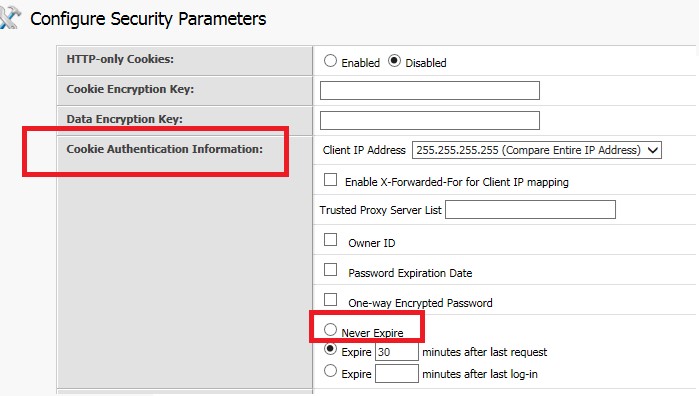Screen dimensions: 699x396
Task: Click the minutes after last log-in field
Action: pyautogui.click(x=397, y=374)
